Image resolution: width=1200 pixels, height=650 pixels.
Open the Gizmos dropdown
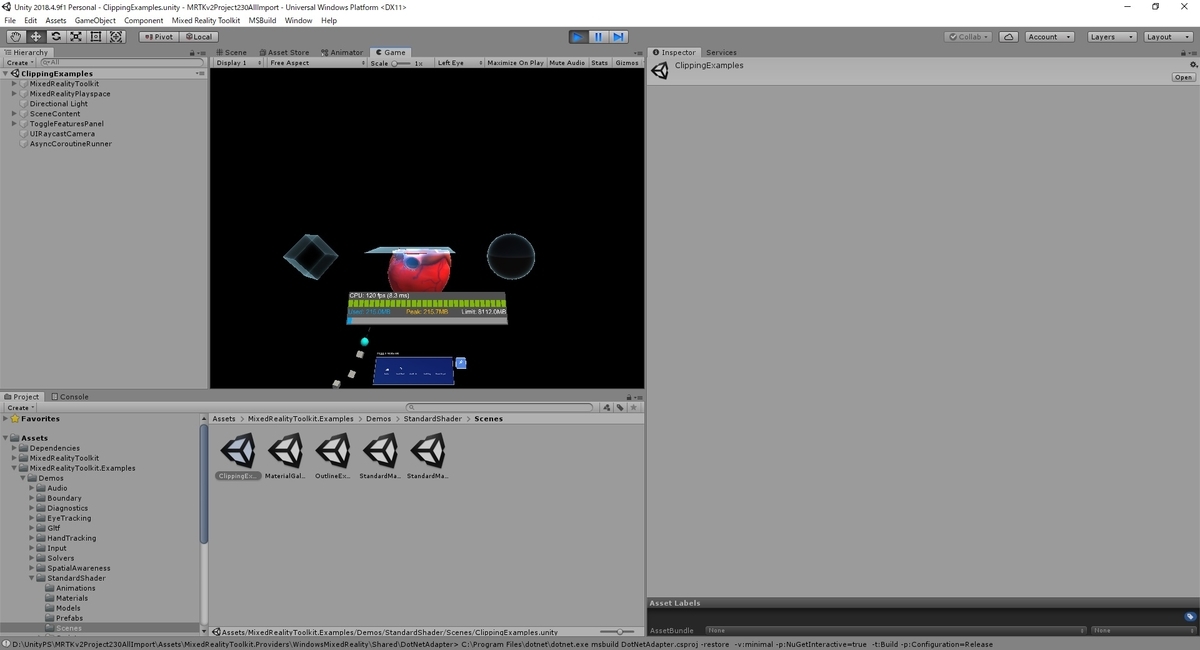tap(627, 63)
